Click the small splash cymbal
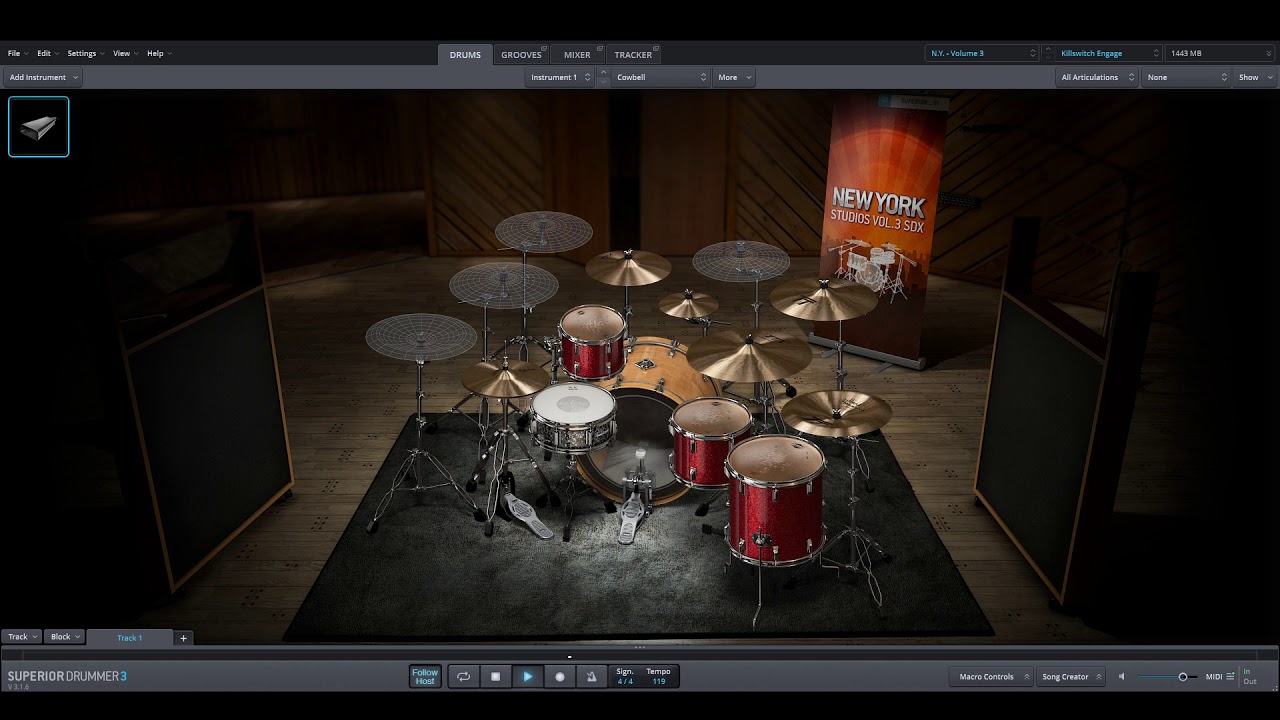This screenshot has height=720, width=1280. tap(688, 305)
